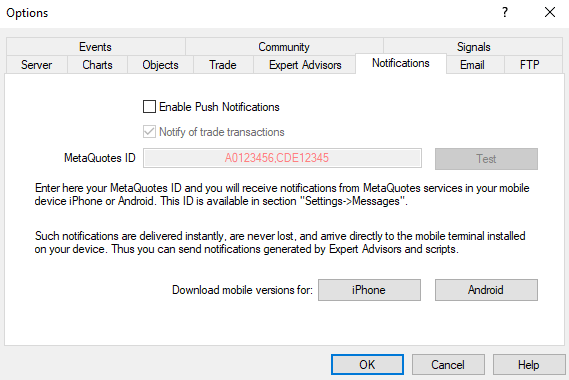Click the Test button

point(486,159)
